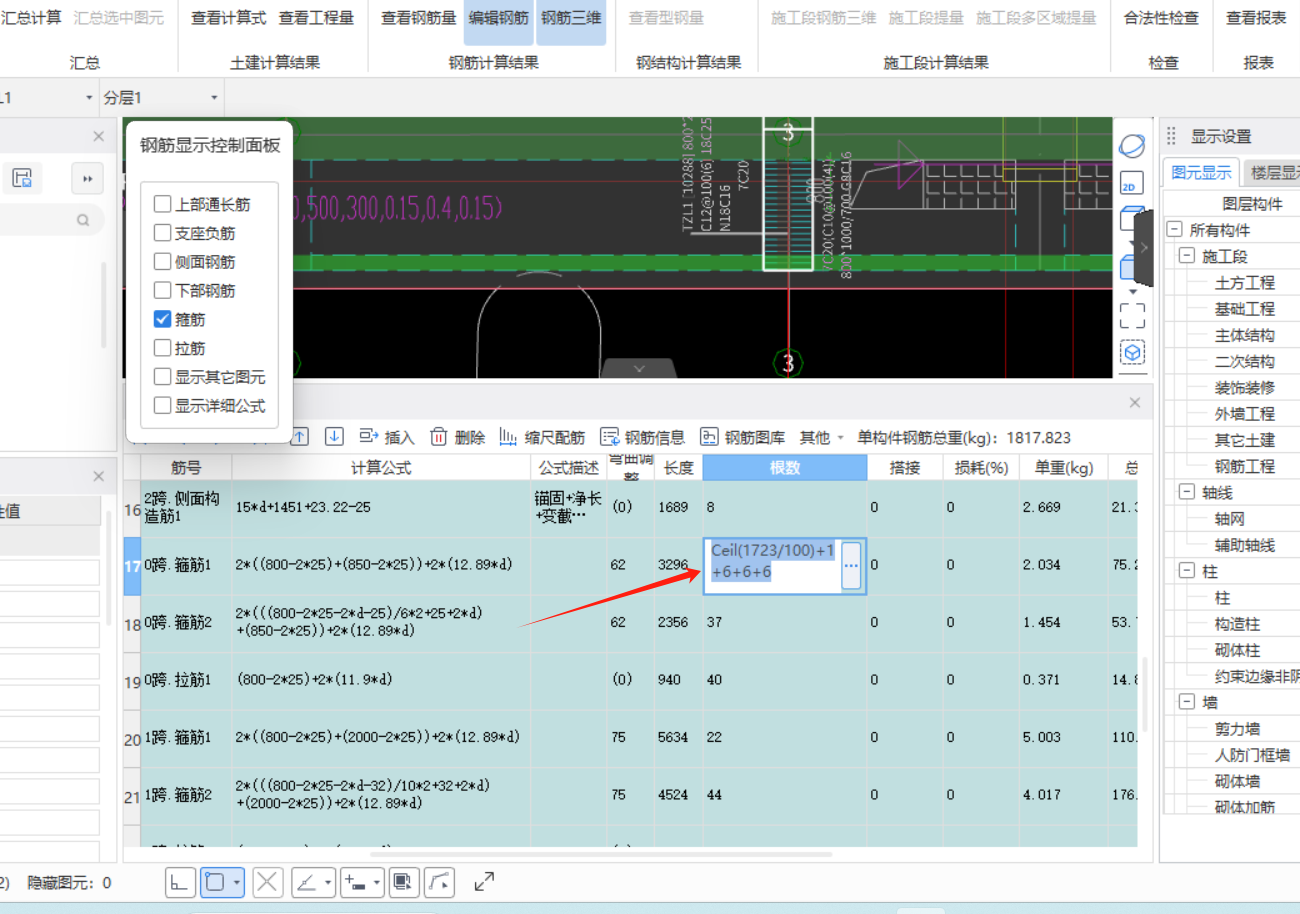The image size is (1300, 914).
Task: Click 查看计算式 button
Action: click(x=229, y=18)
